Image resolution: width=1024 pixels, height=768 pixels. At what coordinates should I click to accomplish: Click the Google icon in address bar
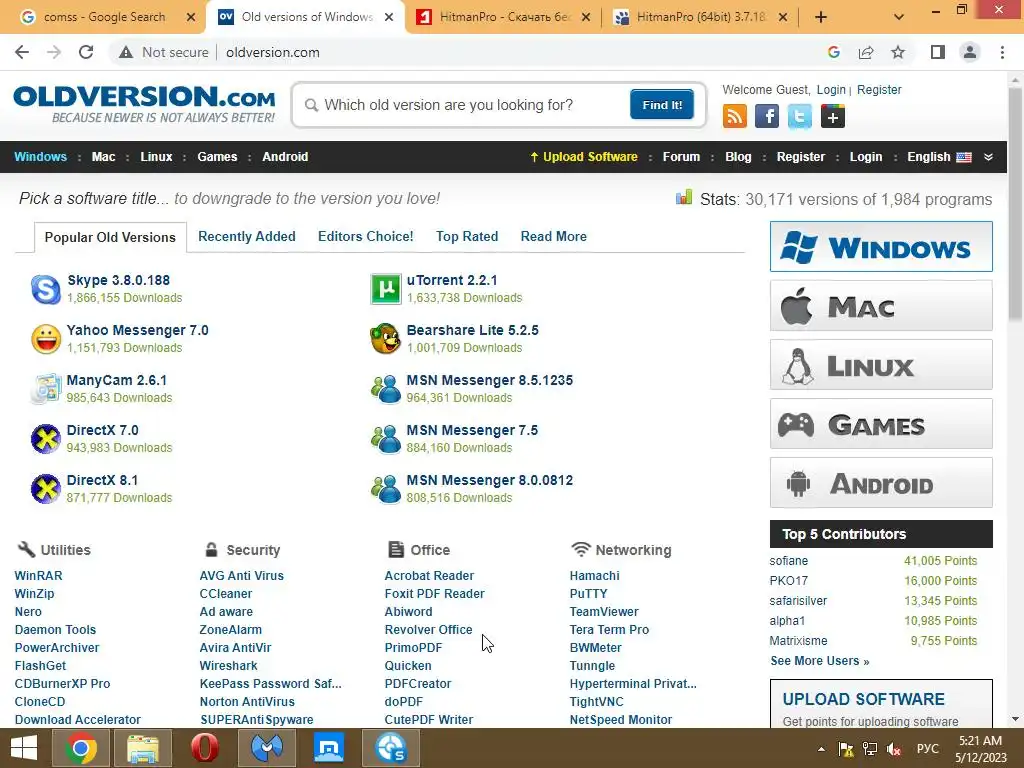(834, 52)
